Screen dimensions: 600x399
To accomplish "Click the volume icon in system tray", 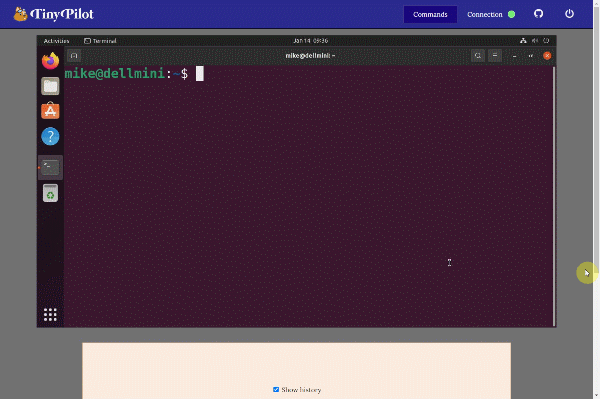I will coord(535,41).
